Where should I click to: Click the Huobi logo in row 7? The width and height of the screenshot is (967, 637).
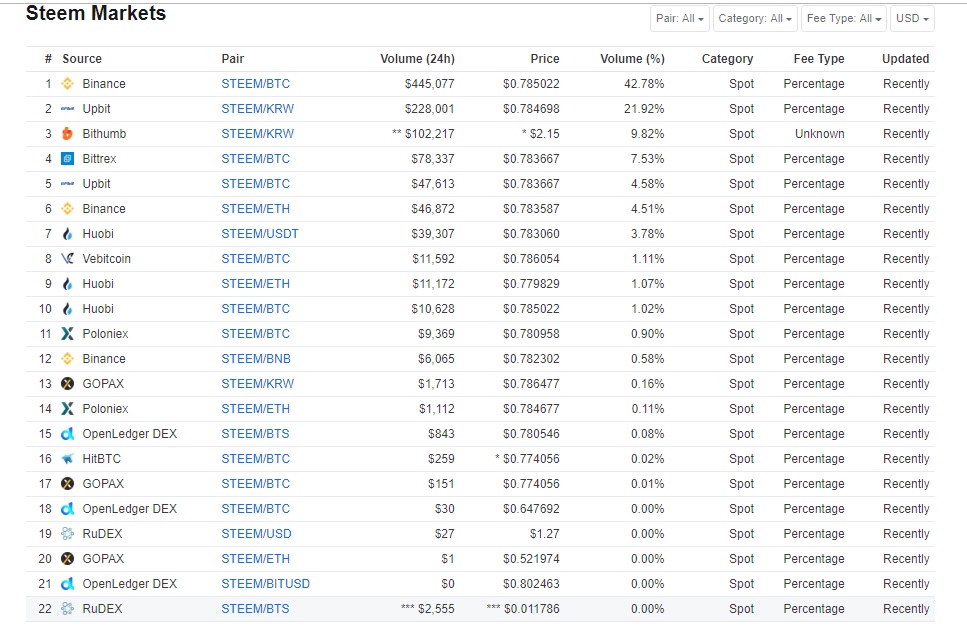(x=68, y=234)
